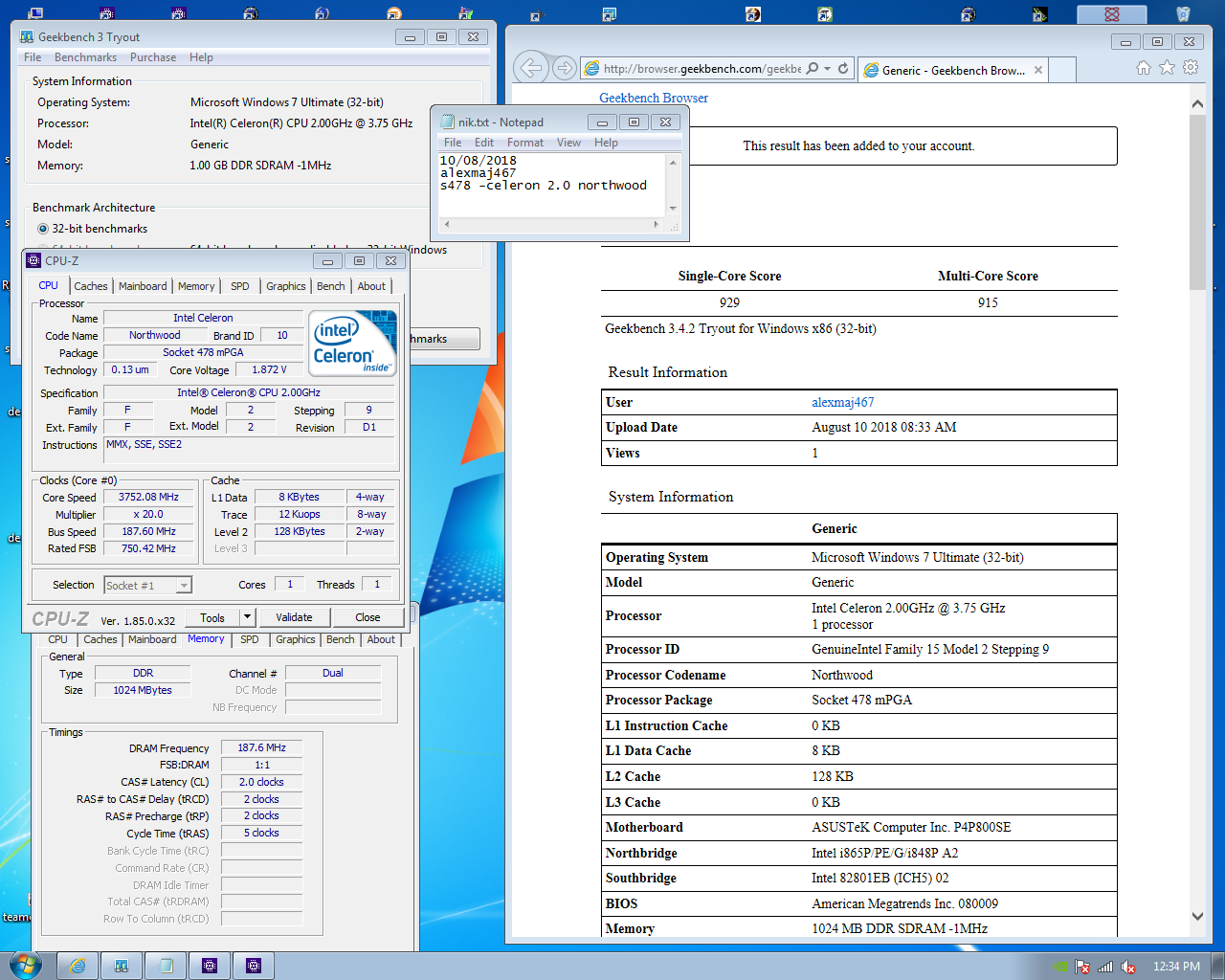Click the DRAM Frequency value 187.6 MHz
Viewport: 1225px width, 980px height.
point(262,747)
